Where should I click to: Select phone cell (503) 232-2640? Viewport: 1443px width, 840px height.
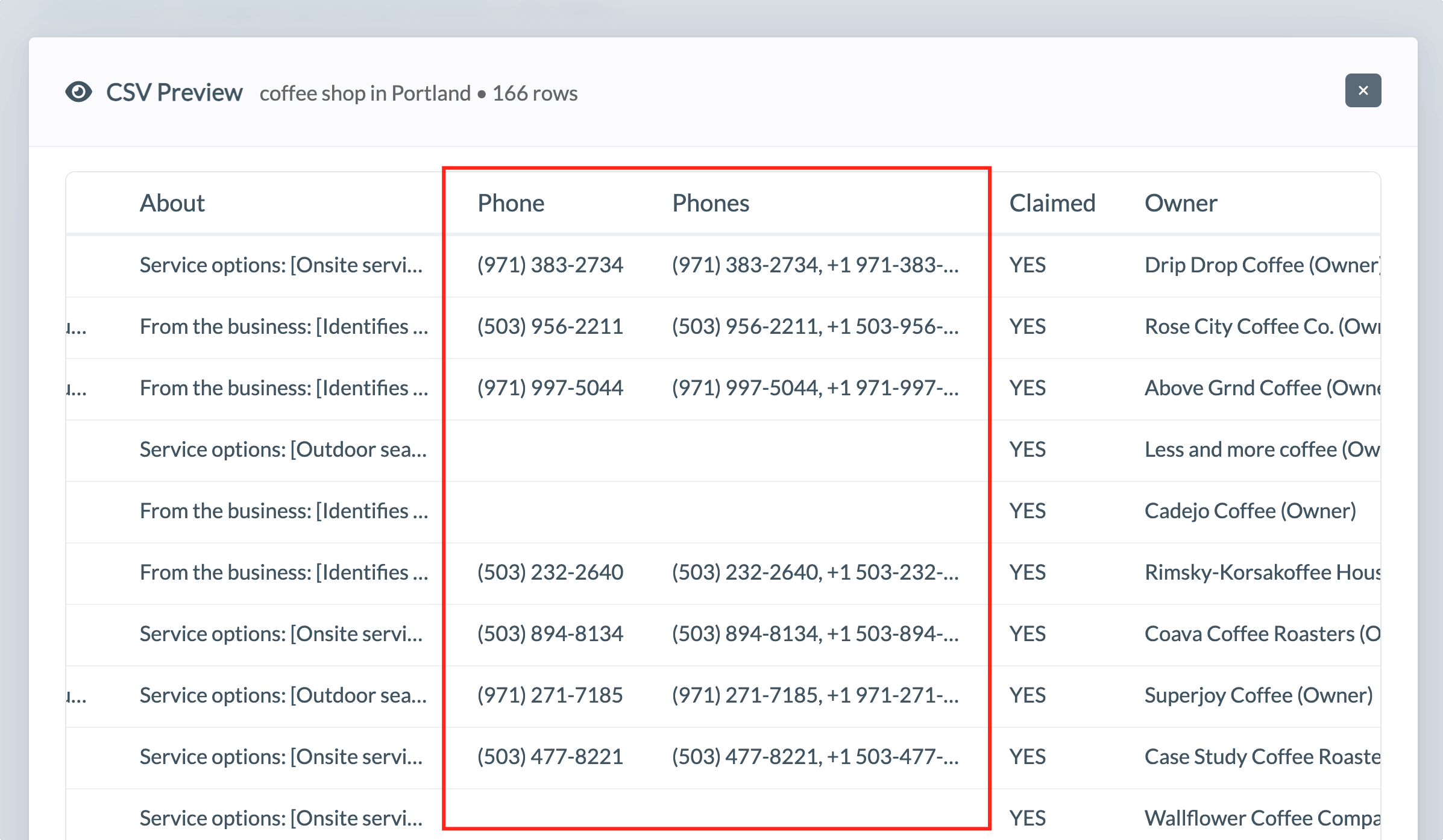click(550, 572)
